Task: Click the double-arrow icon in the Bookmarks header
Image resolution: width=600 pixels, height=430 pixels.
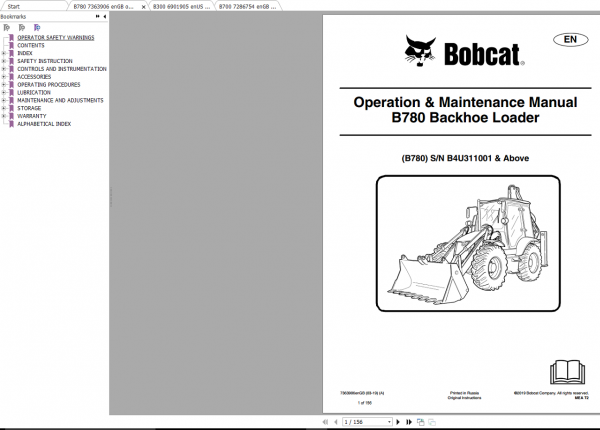Action: point(98,16)
